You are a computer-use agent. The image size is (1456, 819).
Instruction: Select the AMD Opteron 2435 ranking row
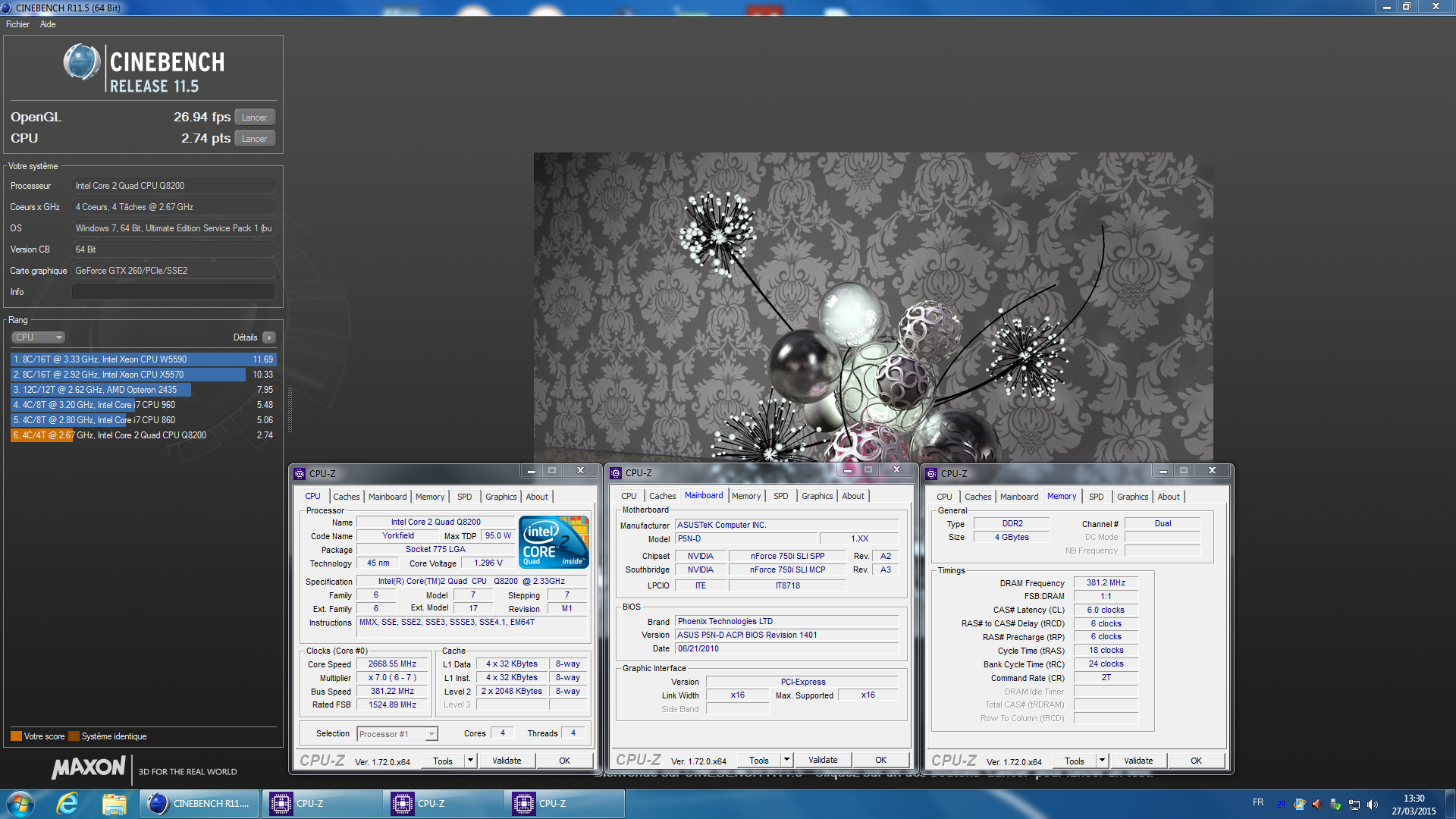[x=143, y=390]
